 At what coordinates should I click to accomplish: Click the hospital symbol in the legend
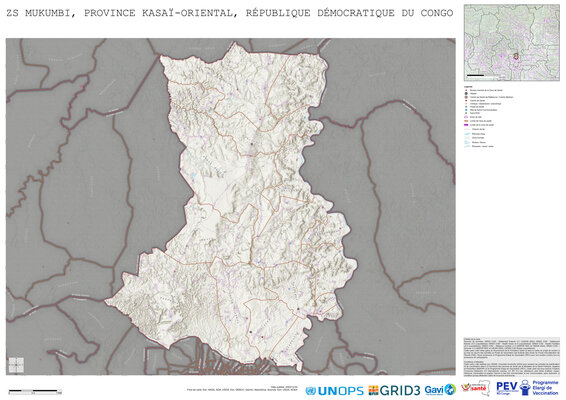(x=466, y=94)
